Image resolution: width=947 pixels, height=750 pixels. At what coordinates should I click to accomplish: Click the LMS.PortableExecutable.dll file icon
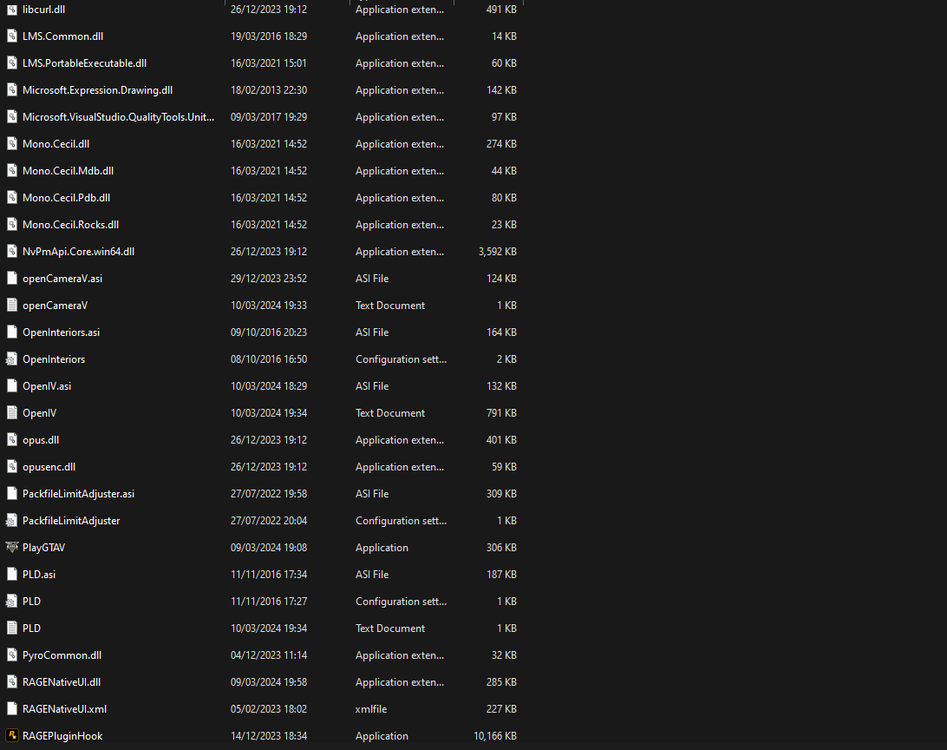pyautogui.click(x=11, y=63)
